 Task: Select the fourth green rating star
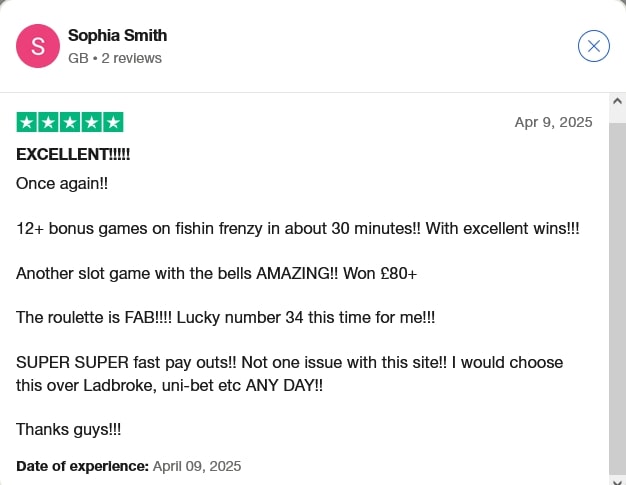pos(91,123)
